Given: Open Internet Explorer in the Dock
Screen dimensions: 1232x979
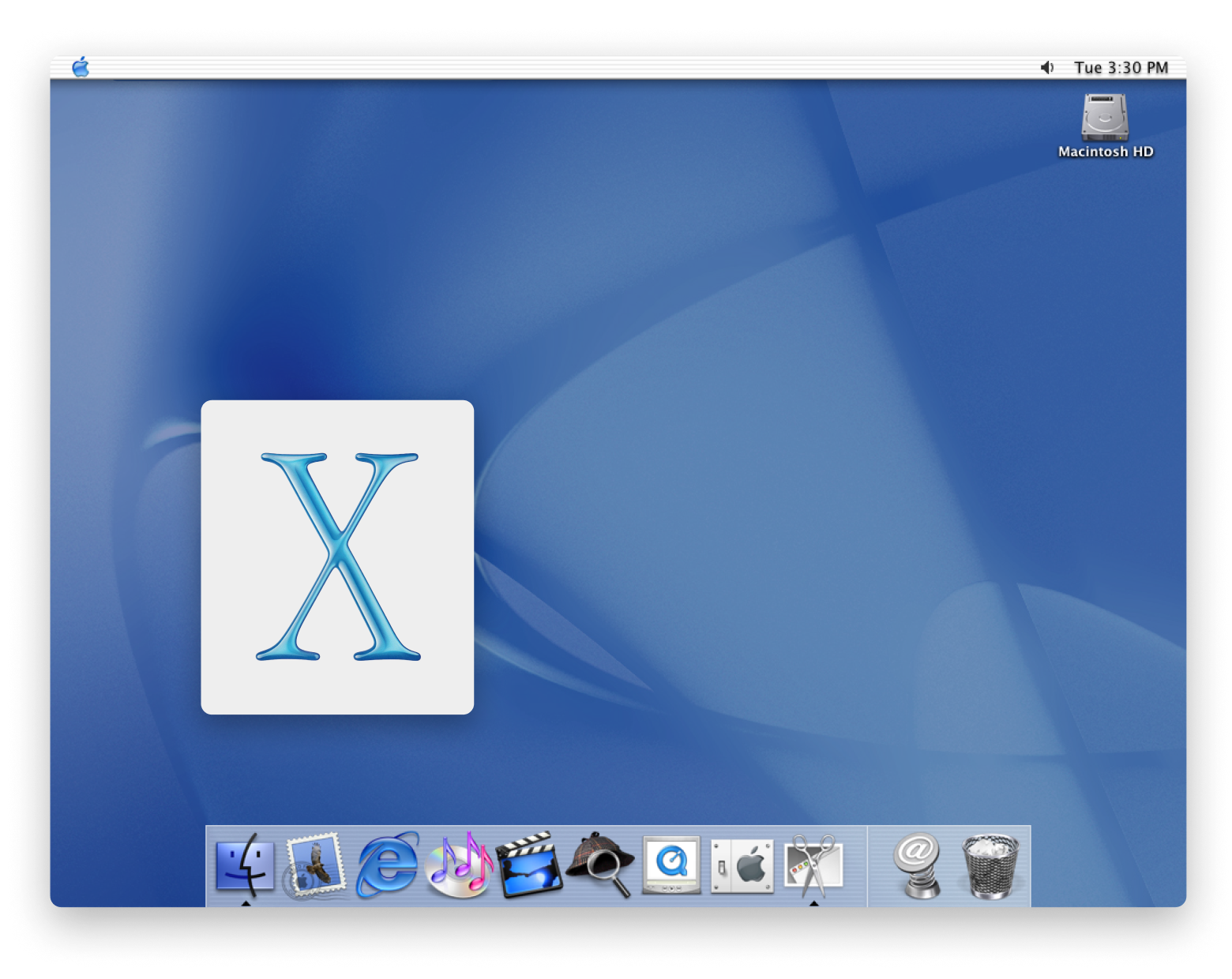Looking at the screenshot, I should (x=387, y=864).
